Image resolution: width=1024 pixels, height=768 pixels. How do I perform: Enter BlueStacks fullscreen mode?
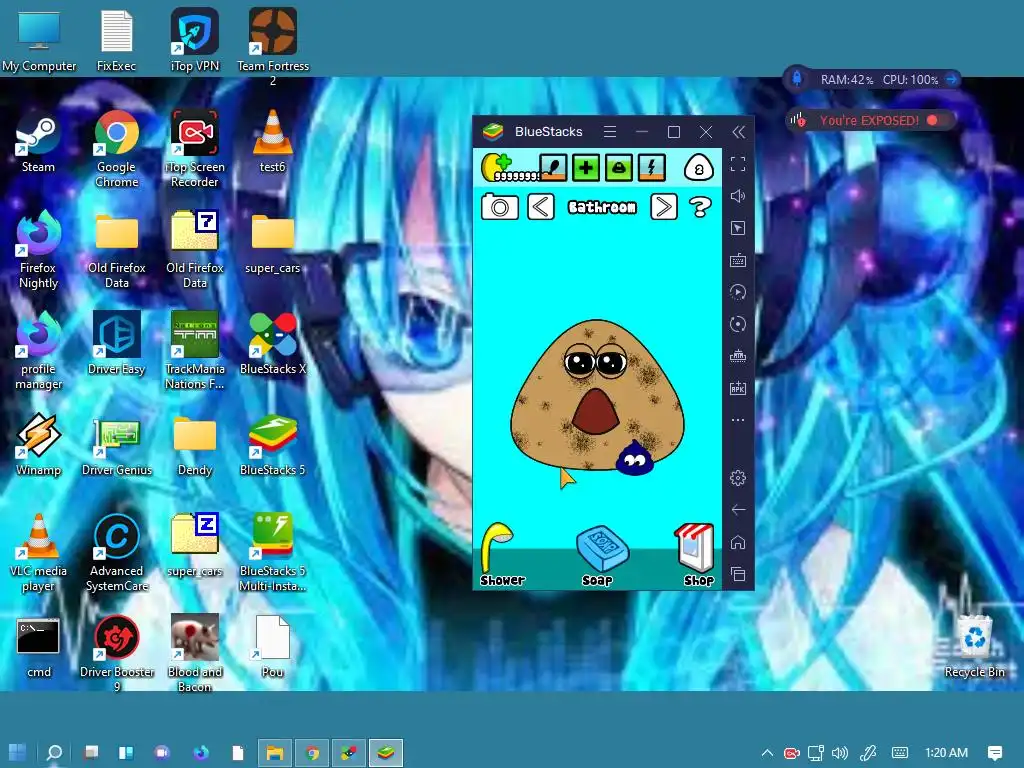point(738,164)
